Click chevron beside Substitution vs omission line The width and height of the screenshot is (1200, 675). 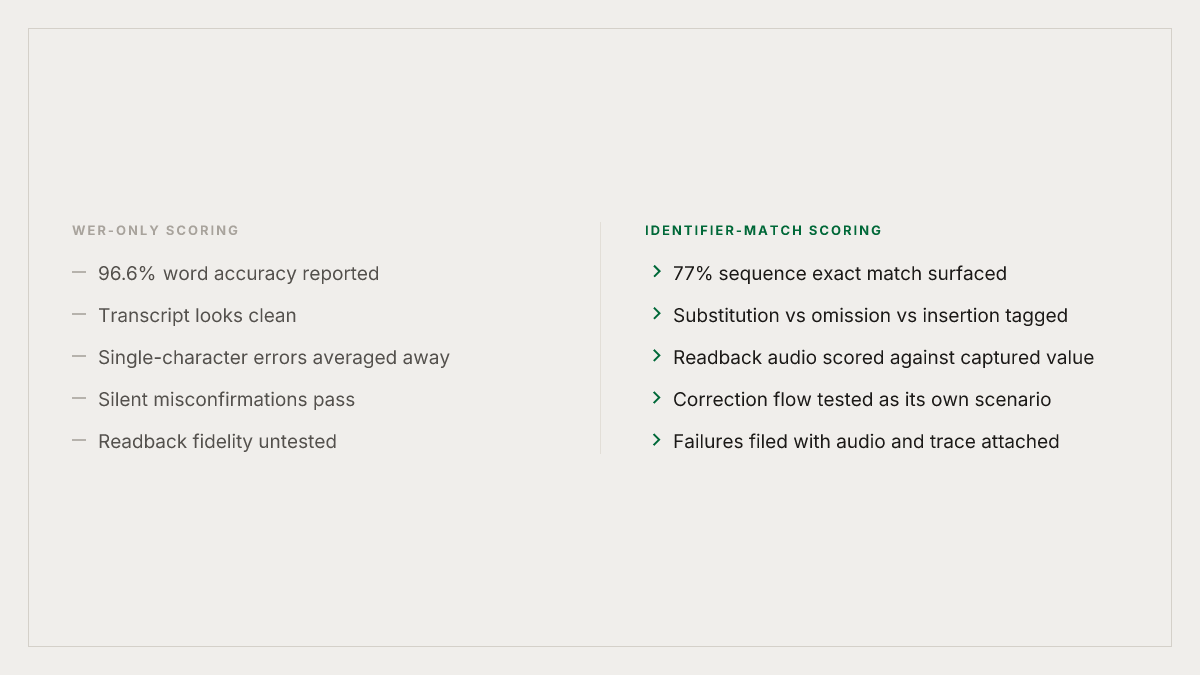tap(657, 314)
